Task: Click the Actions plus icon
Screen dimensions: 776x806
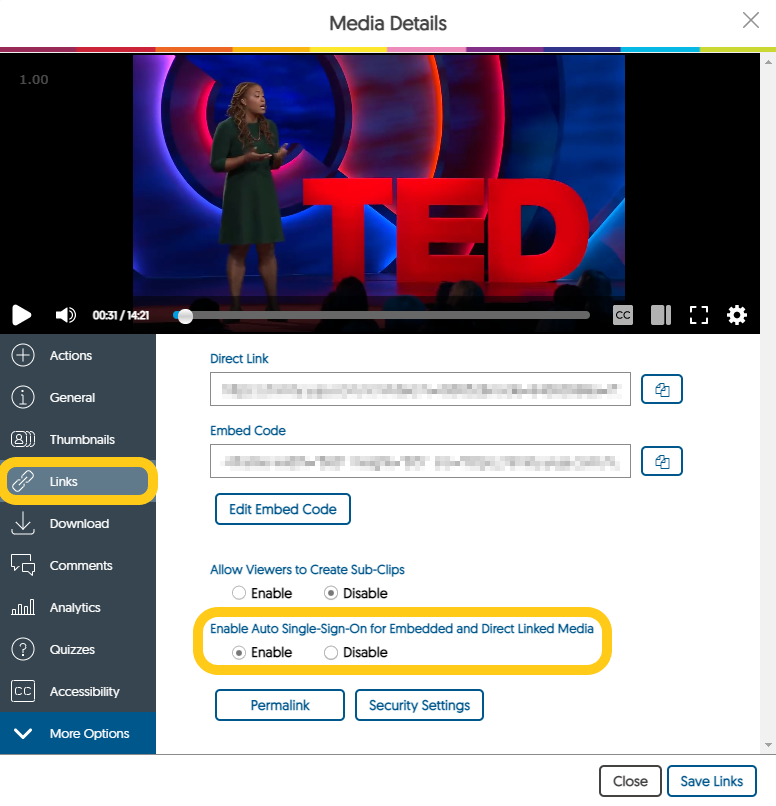Action: (23, 355)
